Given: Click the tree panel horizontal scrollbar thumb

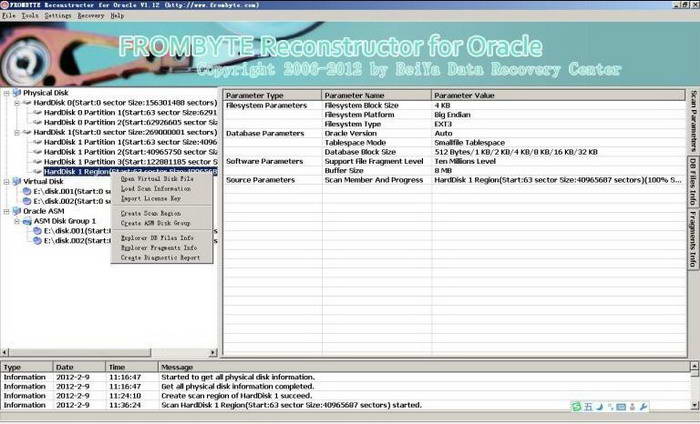Looking at the screenshot, I should coord(80,353).
